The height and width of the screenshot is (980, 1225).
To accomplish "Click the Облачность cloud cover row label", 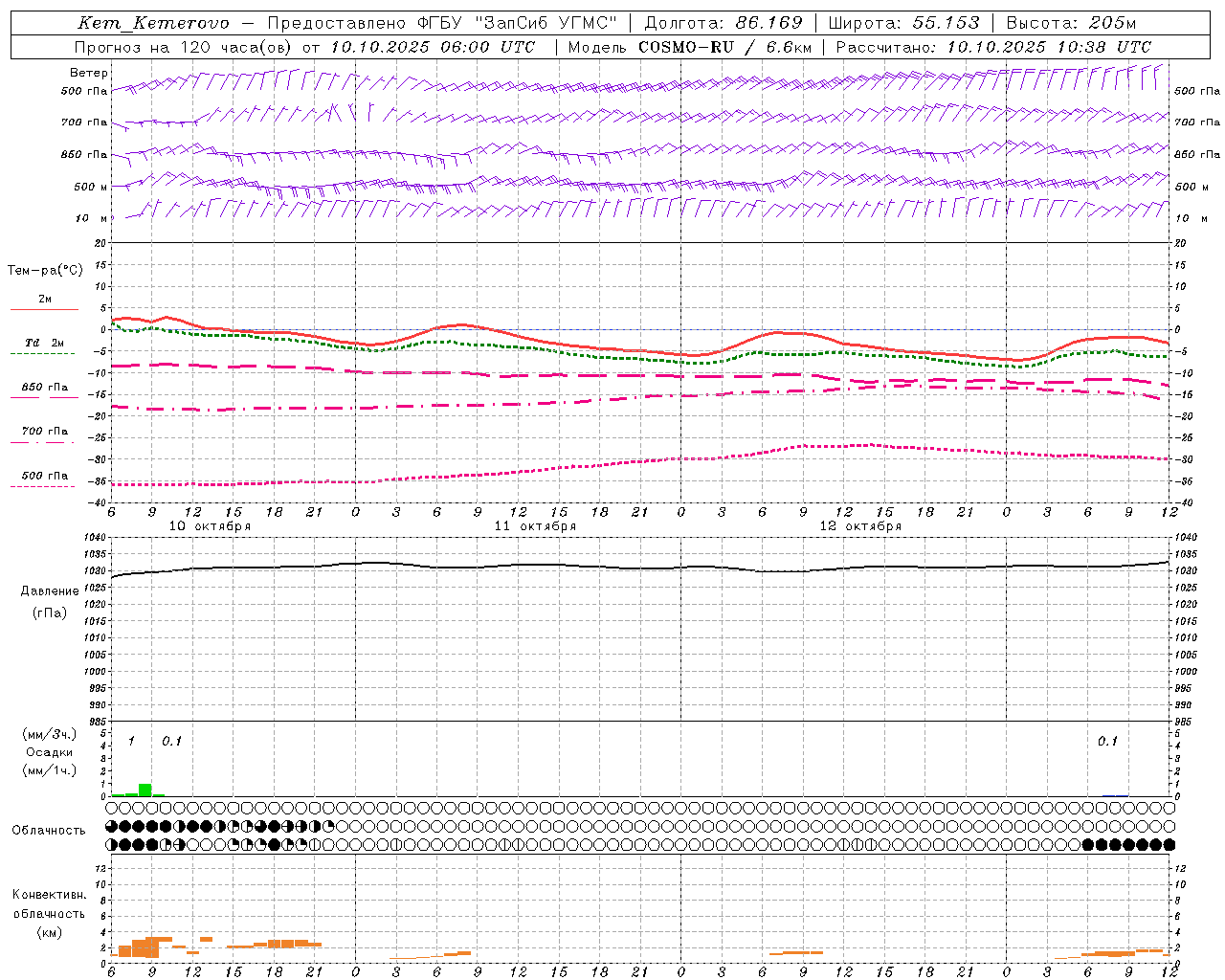I will (49, 831).
